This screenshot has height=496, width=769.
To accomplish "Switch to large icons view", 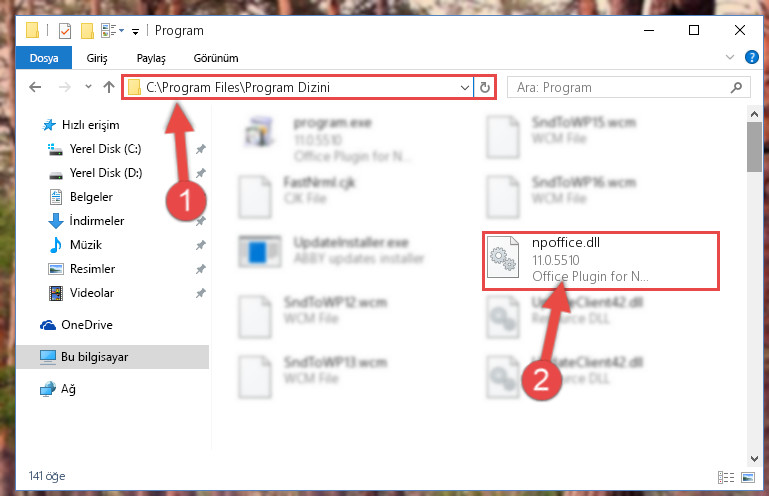I will point(748,477).
